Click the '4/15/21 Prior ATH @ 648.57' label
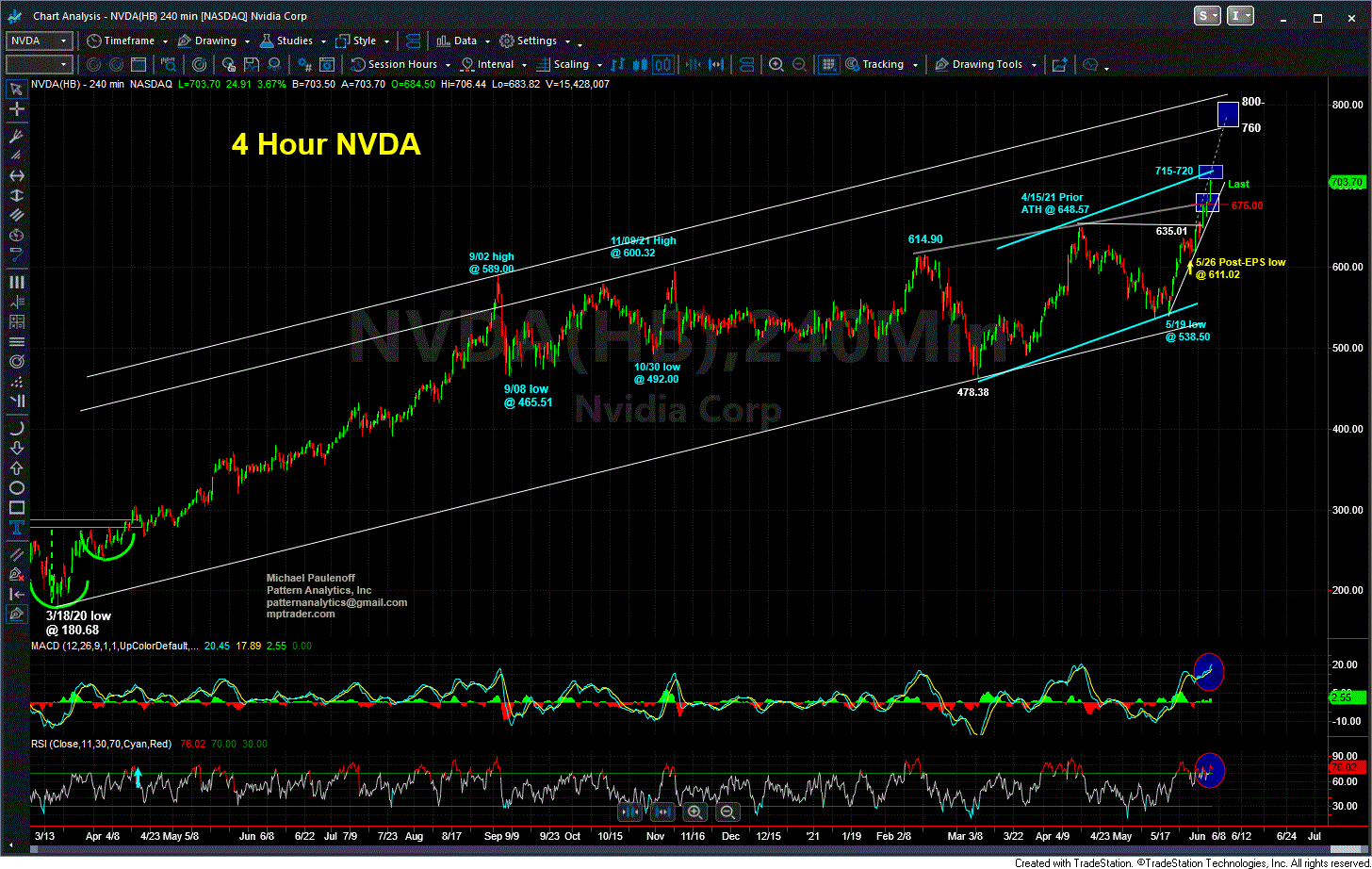1372x869 pixels. (1055, 203)
